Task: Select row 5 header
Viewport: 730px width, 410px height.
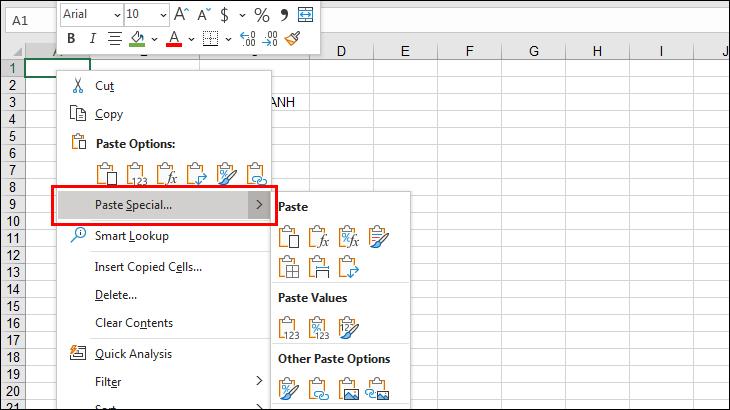Action: [x=13, y=136]
